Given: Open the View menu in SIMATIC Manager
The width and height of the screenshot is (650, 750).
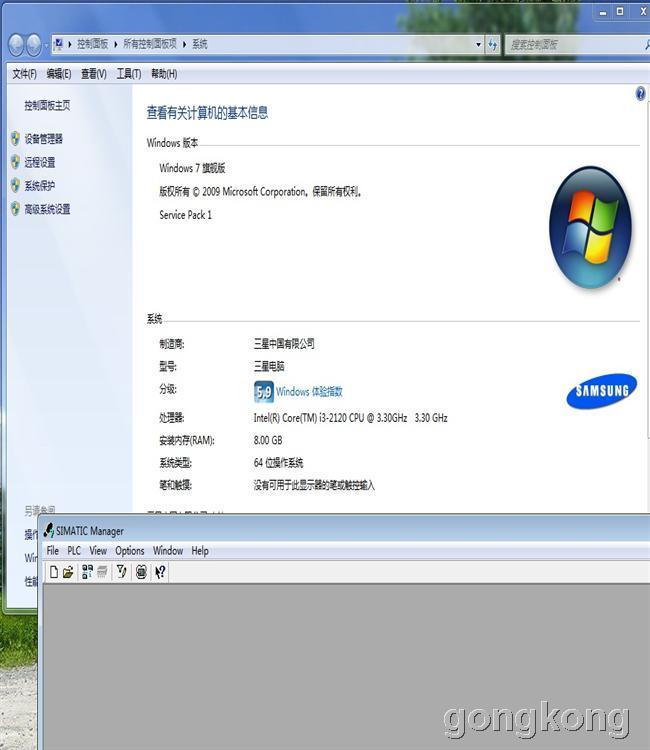Looking at the screenshot, I should pyautogui.click(x=98, y=551).
